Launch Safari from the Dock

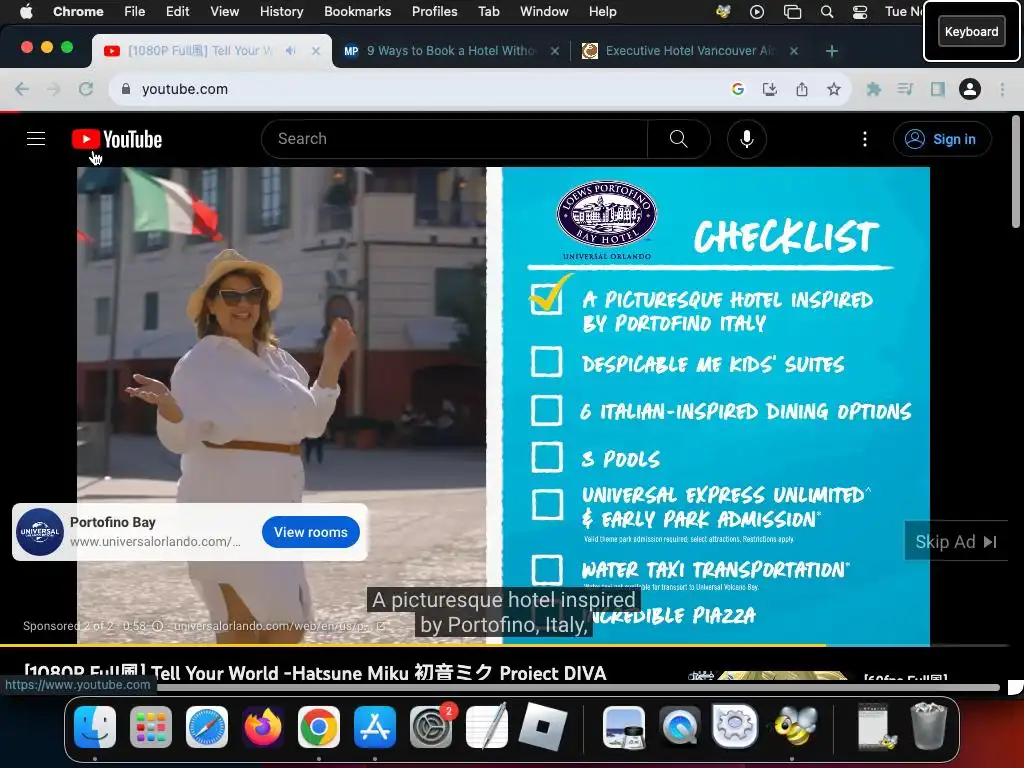(x=207, y=726)
